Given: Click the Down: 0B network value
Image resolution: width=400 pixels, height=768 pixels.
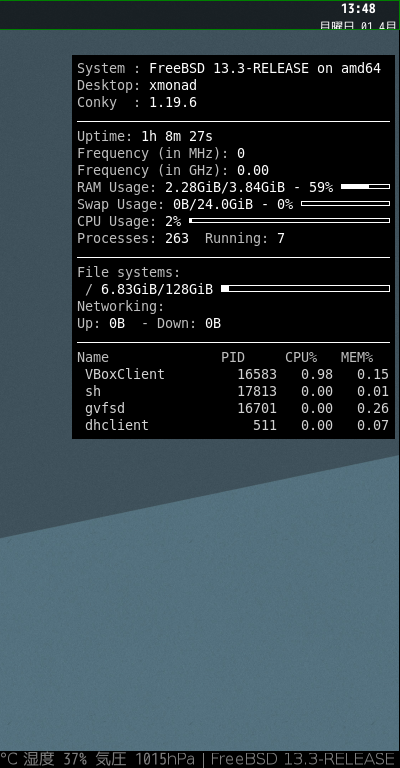Looking at the screenshot, I should coord(189,324).
